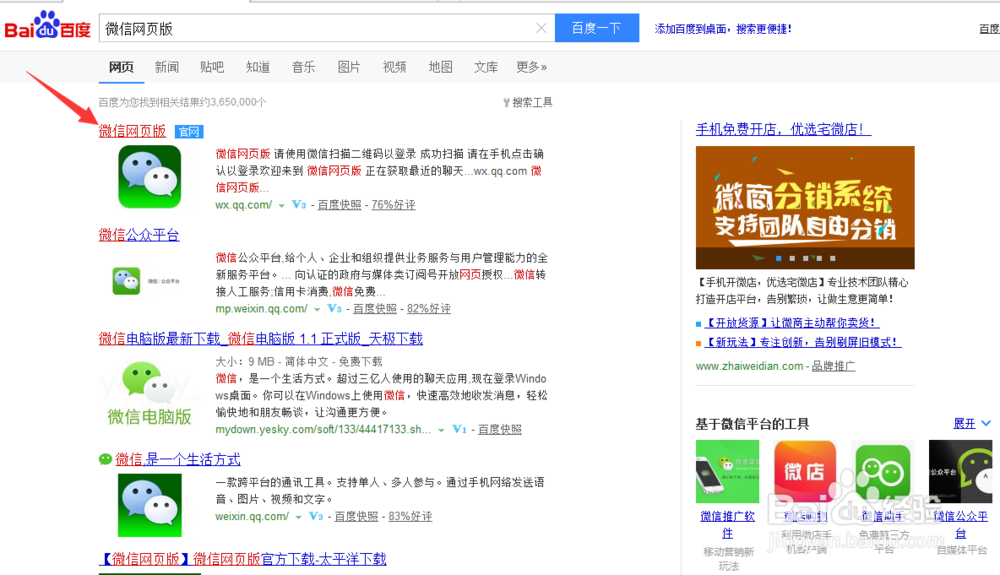This screenshot has width=1000, height=575.
Task: Click green 微信助手 tool icon
Action: pos(883,471)
